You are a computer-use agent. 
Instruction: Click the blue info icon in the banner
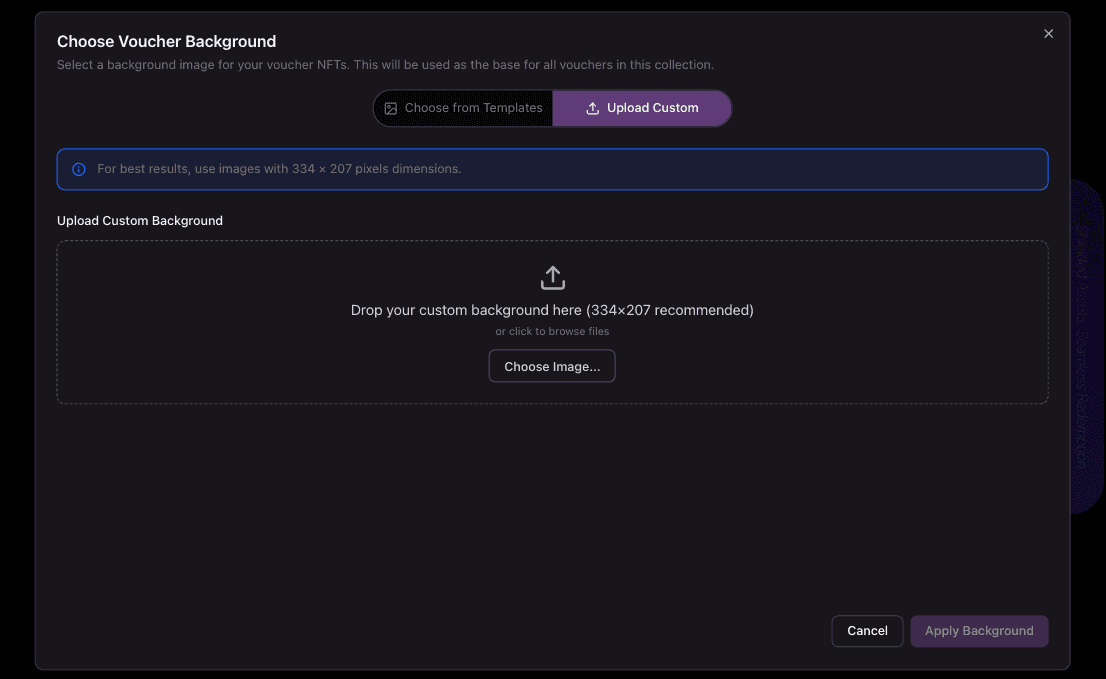tap(79, 169)
